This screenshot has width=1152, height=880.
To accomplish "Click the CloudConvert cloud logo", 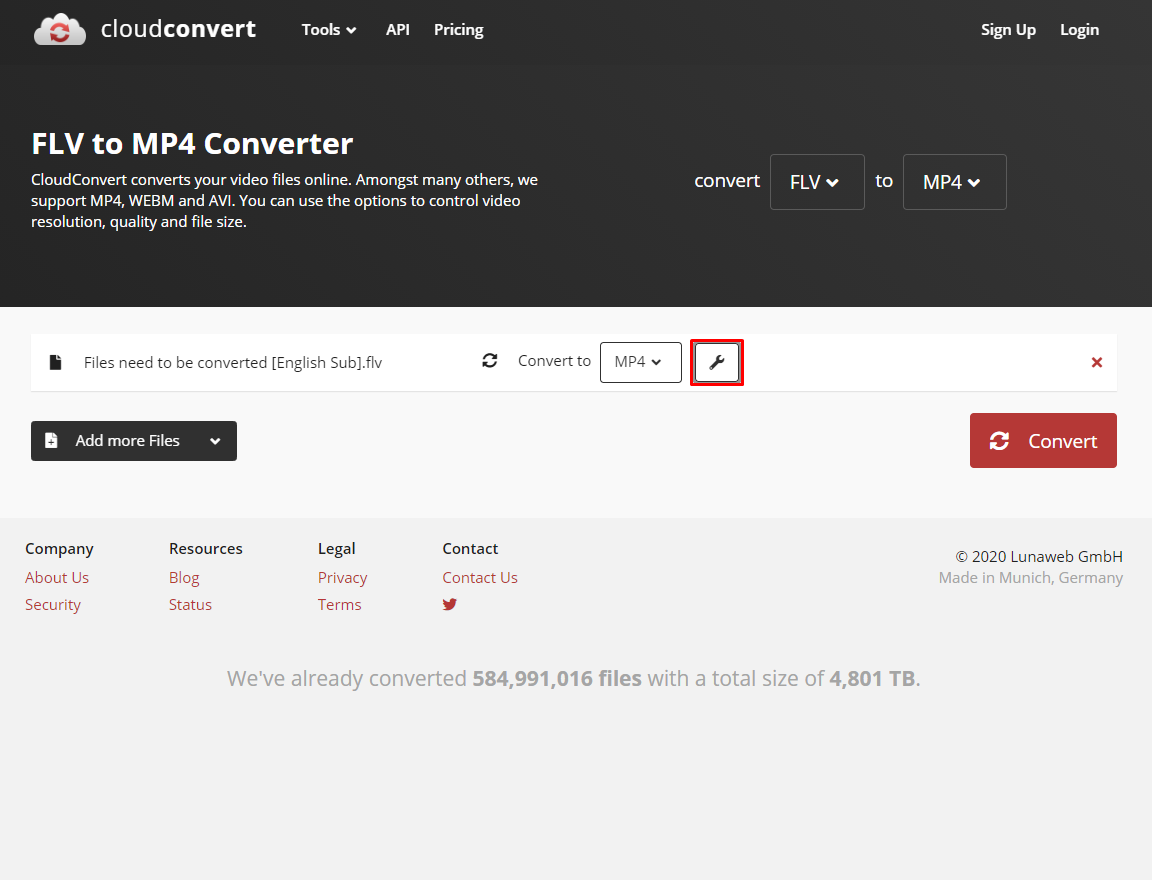I will (60, 29).
